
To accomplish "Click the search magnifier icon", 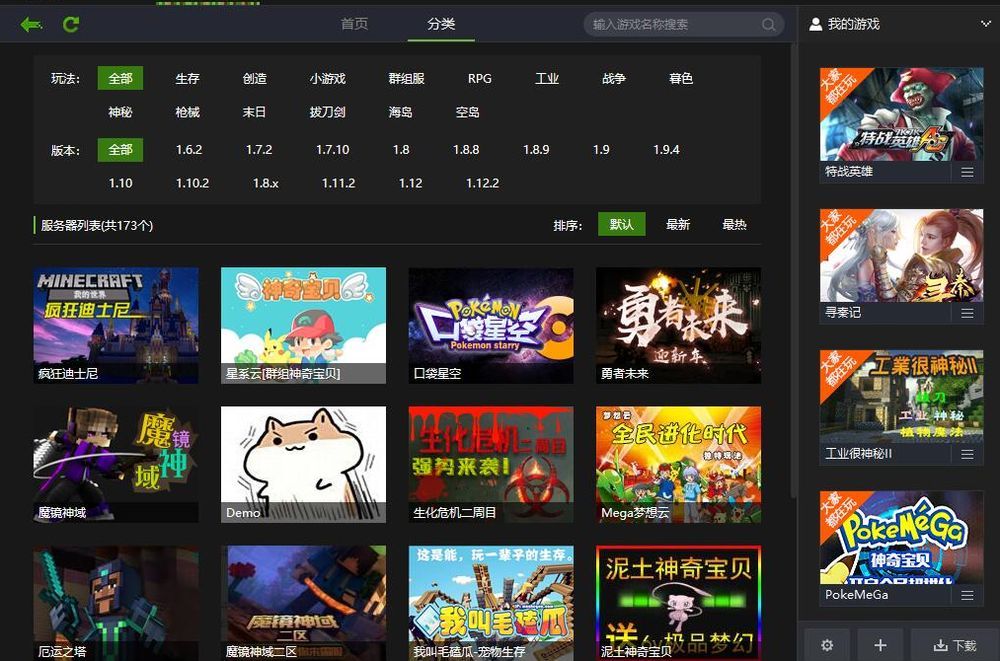I will (768, 24).
